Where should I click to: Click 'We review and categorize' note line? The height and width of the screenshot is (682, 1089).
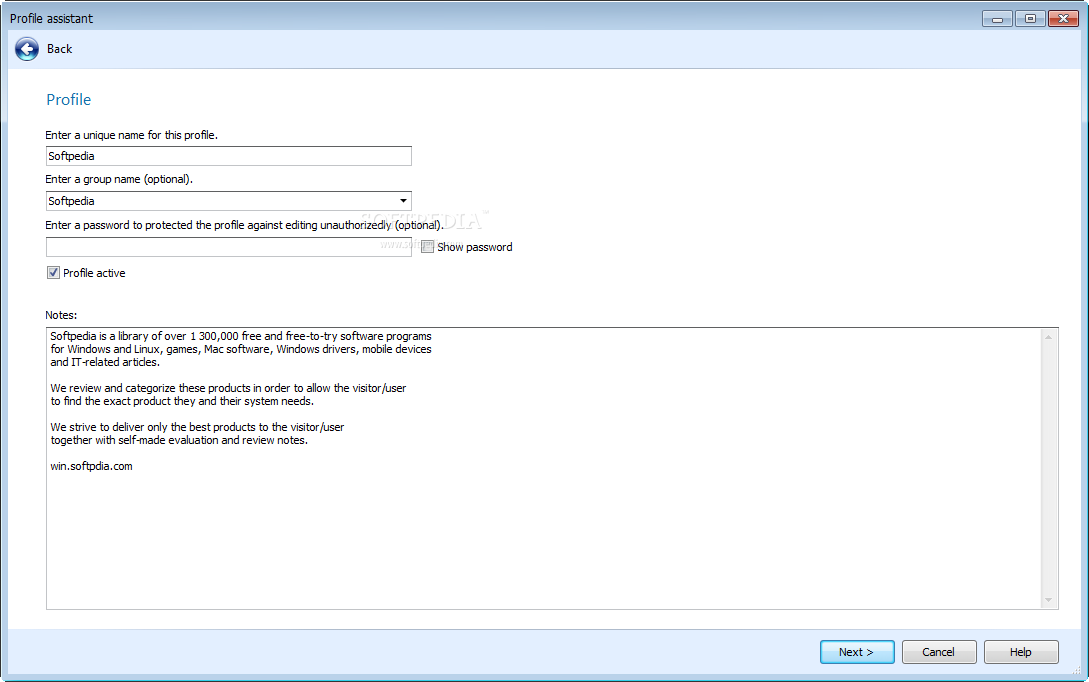(228, 388)
